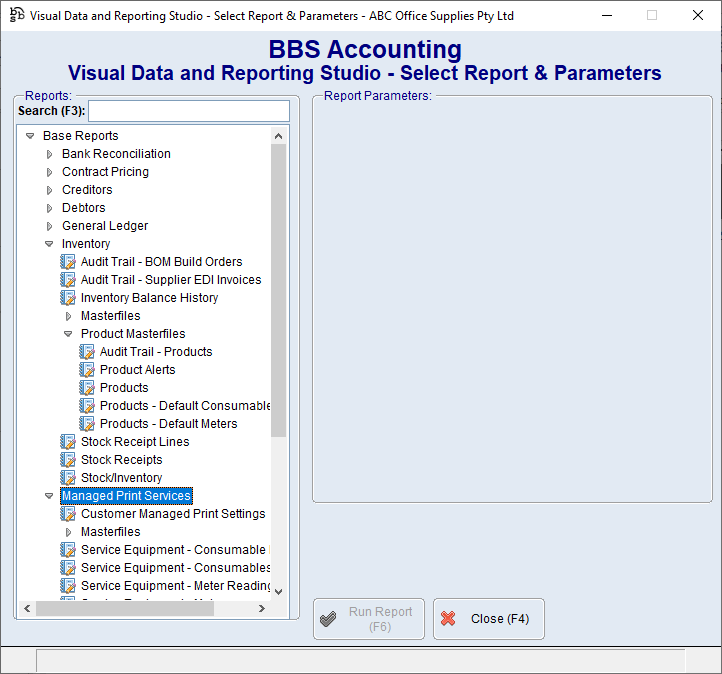
Task: Click the Audit Trail - BOM Build Orders report icon
Action: click(x=68, y=262)
